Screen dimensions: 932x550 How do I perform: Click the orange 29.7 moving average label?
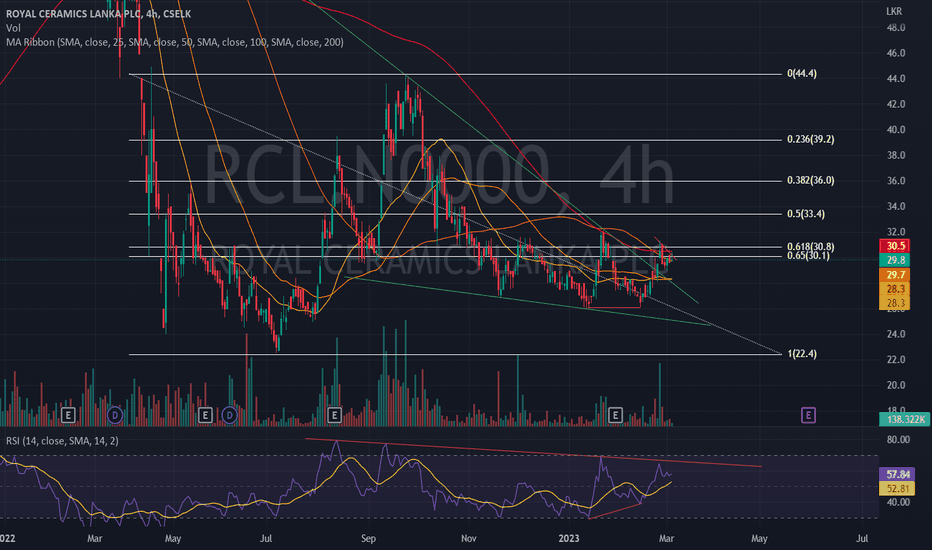click(x=894, y=275)
